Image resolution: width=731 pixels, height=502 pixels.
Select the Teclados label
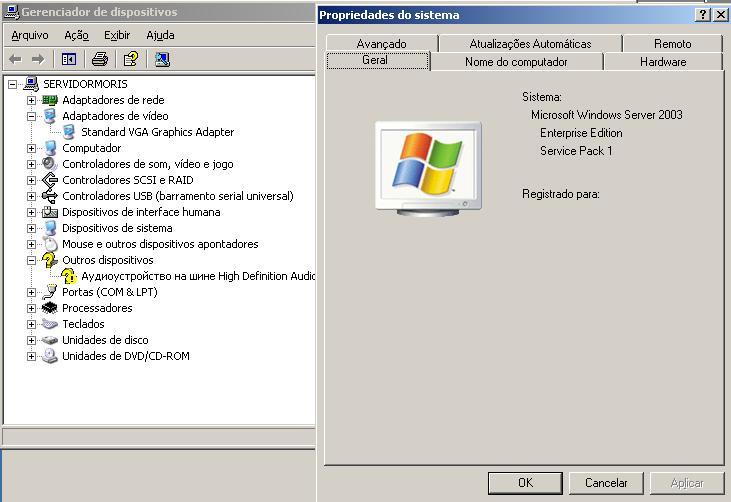point(83,324)
